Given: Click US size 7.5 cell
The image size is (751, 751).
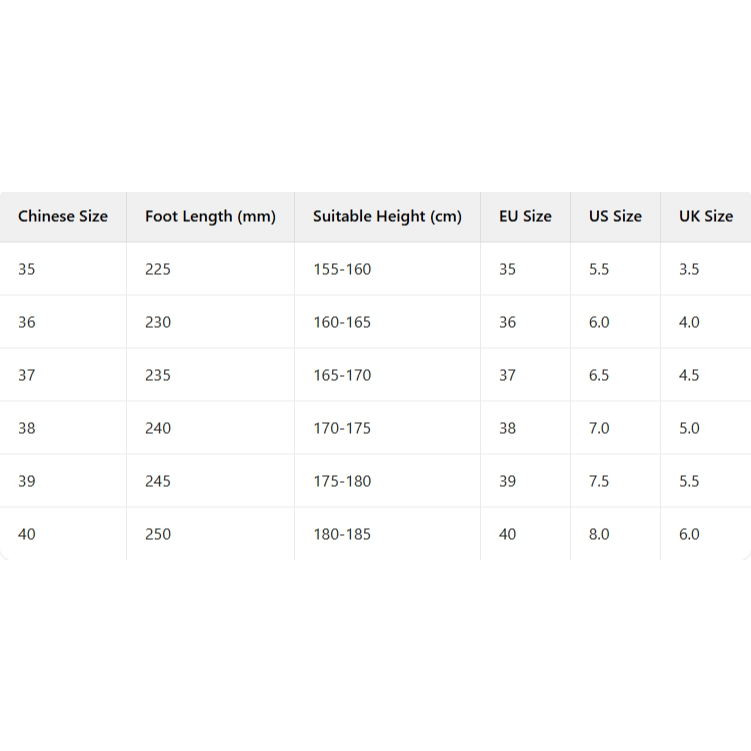Looking at the screenshot, I should click(615, 481).
